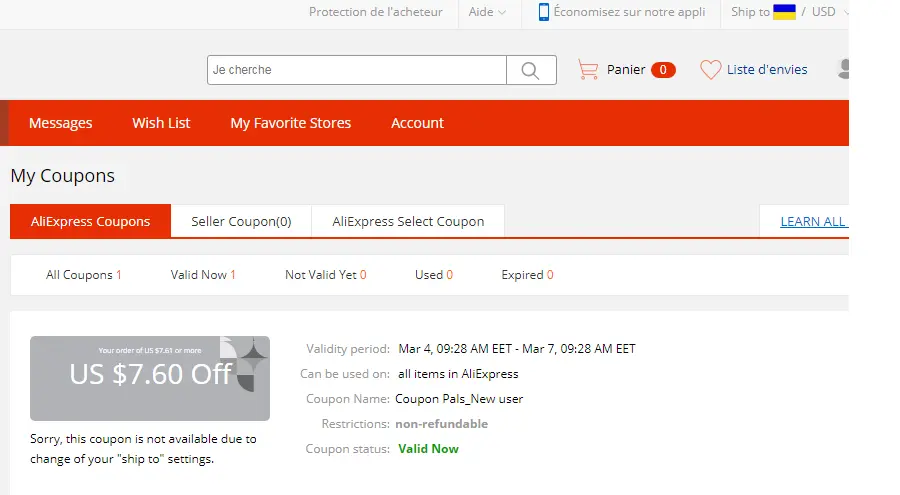Click the validity period date range text
Viewport: 900px width, 495px height.
coord(517,349)
